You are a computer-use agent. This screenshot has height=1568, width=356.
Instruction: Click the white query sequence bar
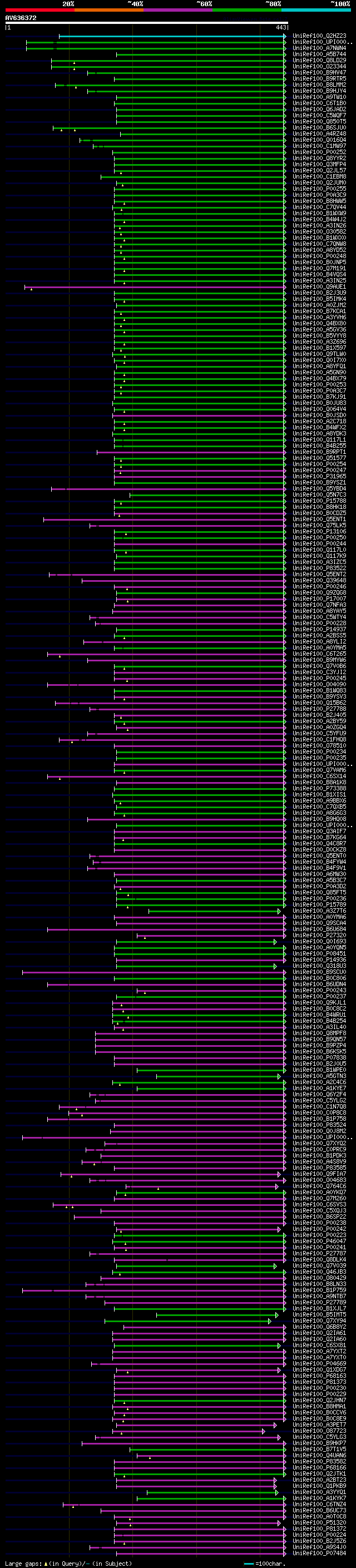click(x=146, y=23)
